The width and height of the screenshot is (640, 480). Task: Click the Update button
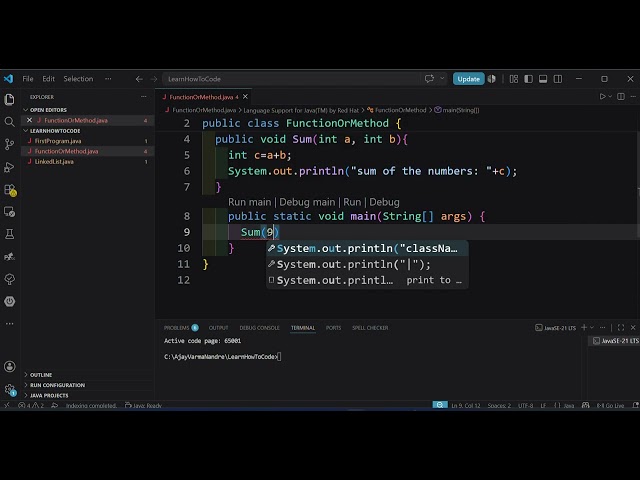point(469,79)
